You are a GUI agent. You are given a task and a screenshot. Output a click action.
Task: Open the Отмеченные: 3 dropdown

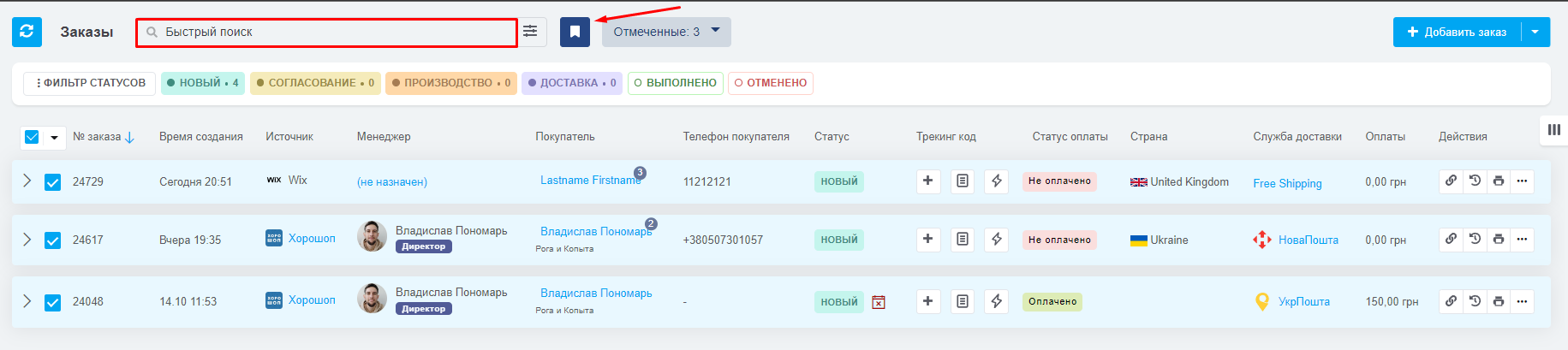[666, 32]
